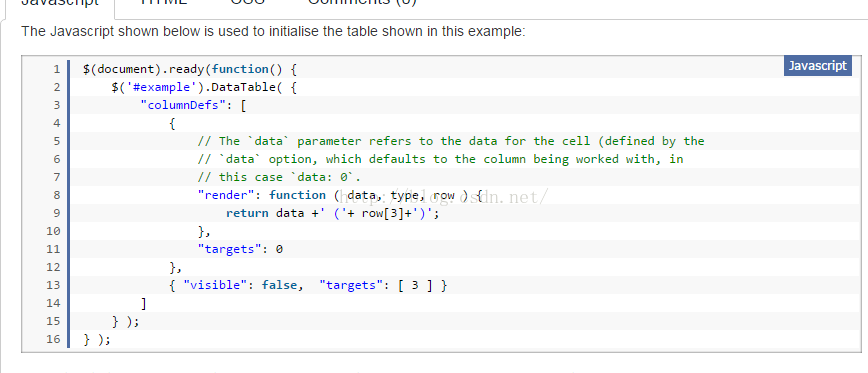The height and width of the screenshot is (373, 868).
Task: Click "return data +' ('+ row[3]+')';" line
Action: click(333, 214)
